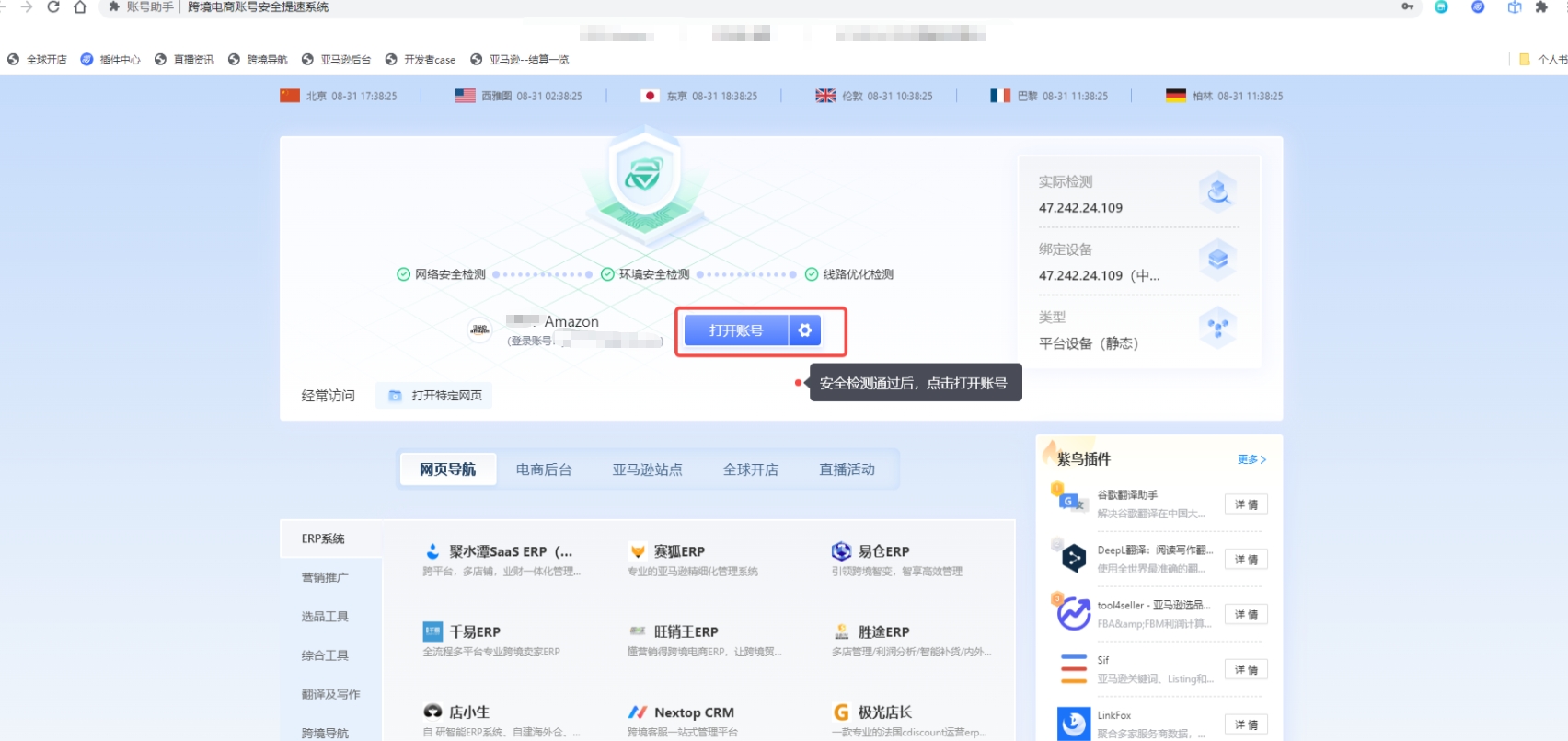Select 营销推广 in the left category list

325,577
